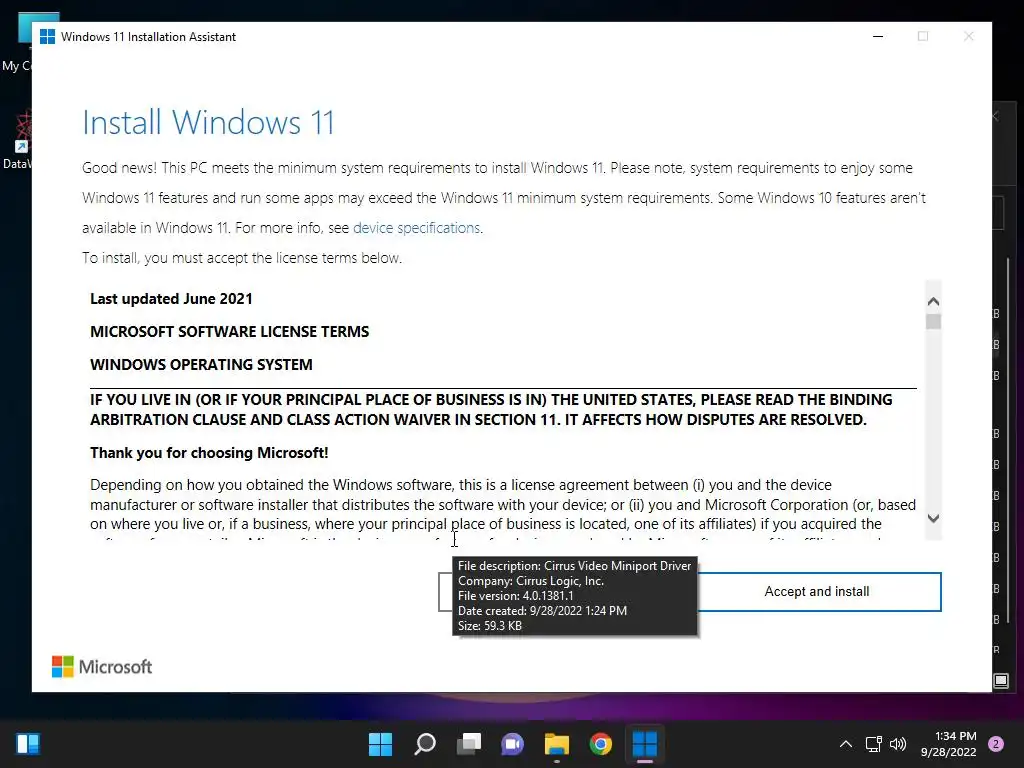Open the Windows Start menu
Image resolution: width=1024 pixels, height=768 pixels.
(380, 744)
